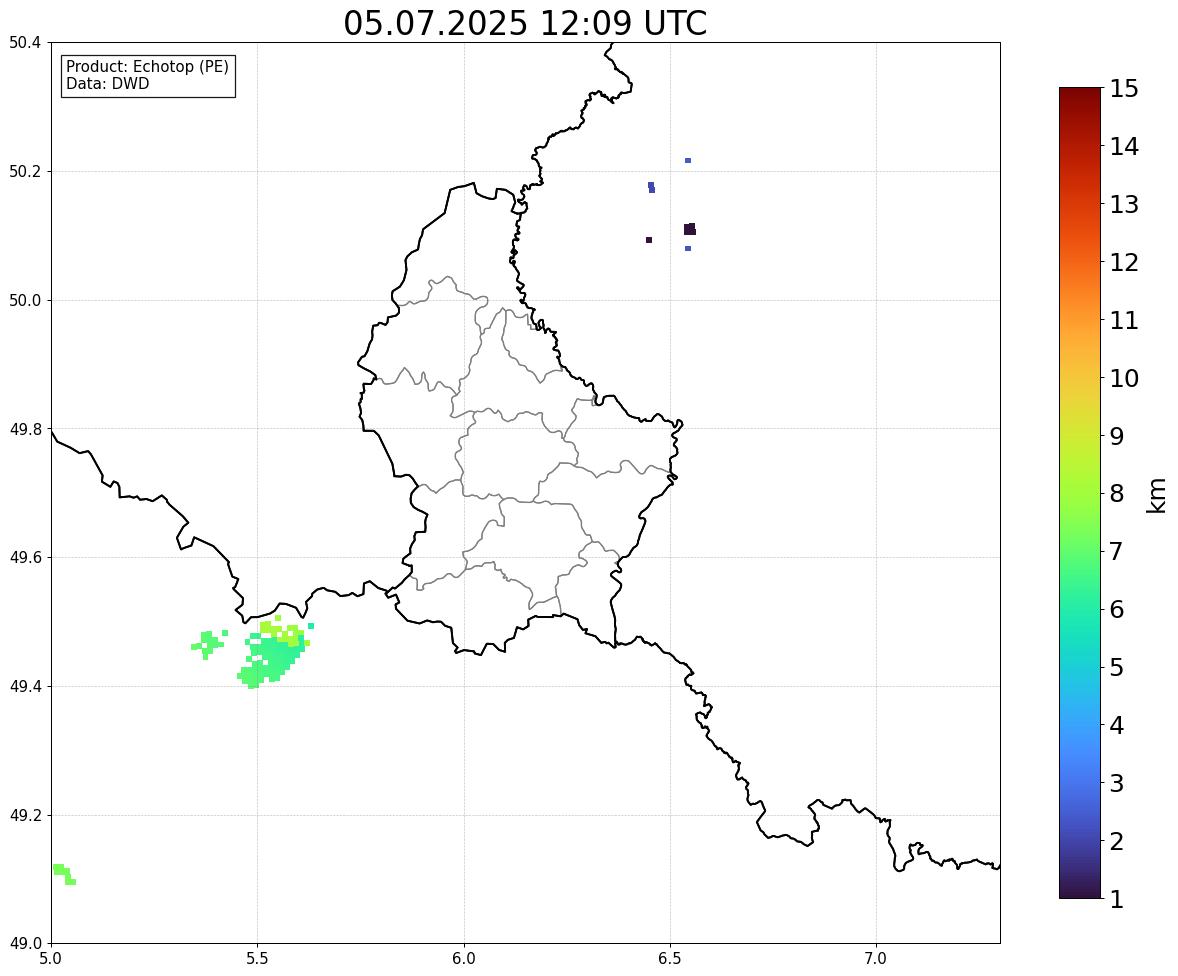Click the largest dark purple echo cell near 6.55
The width and height of the screenshot is (1178, 976).
(690, 229)
